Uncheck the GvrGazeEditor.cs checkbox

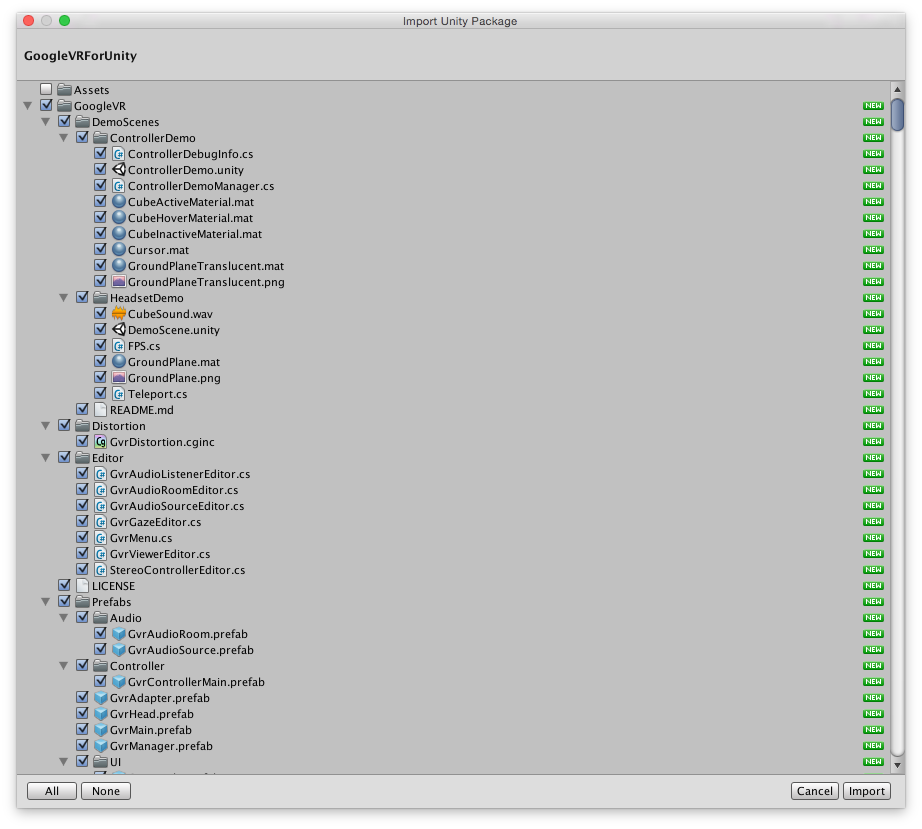[x=82, y=521]
